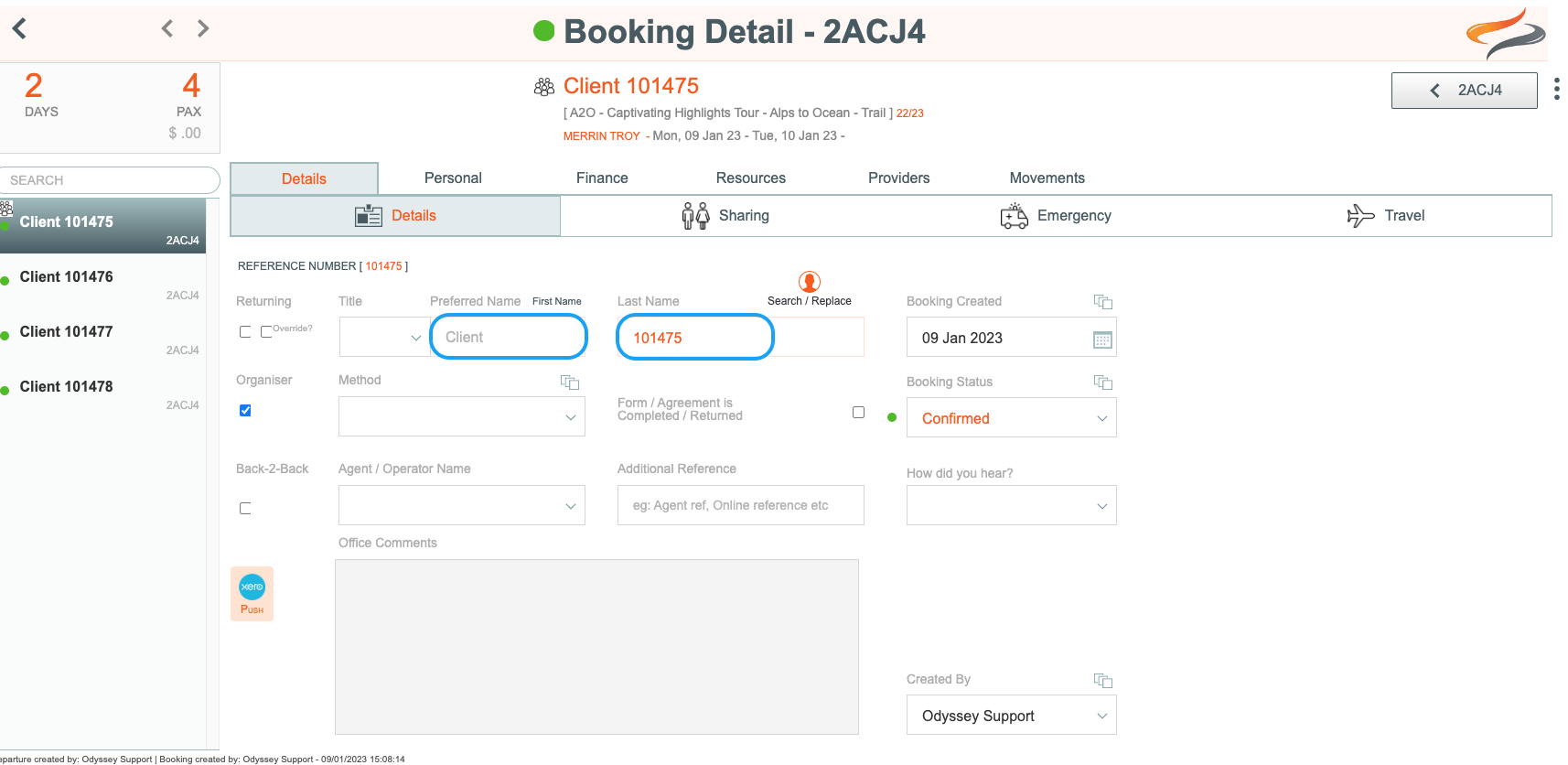Switch to the Resources tab

tap(751, 178)
